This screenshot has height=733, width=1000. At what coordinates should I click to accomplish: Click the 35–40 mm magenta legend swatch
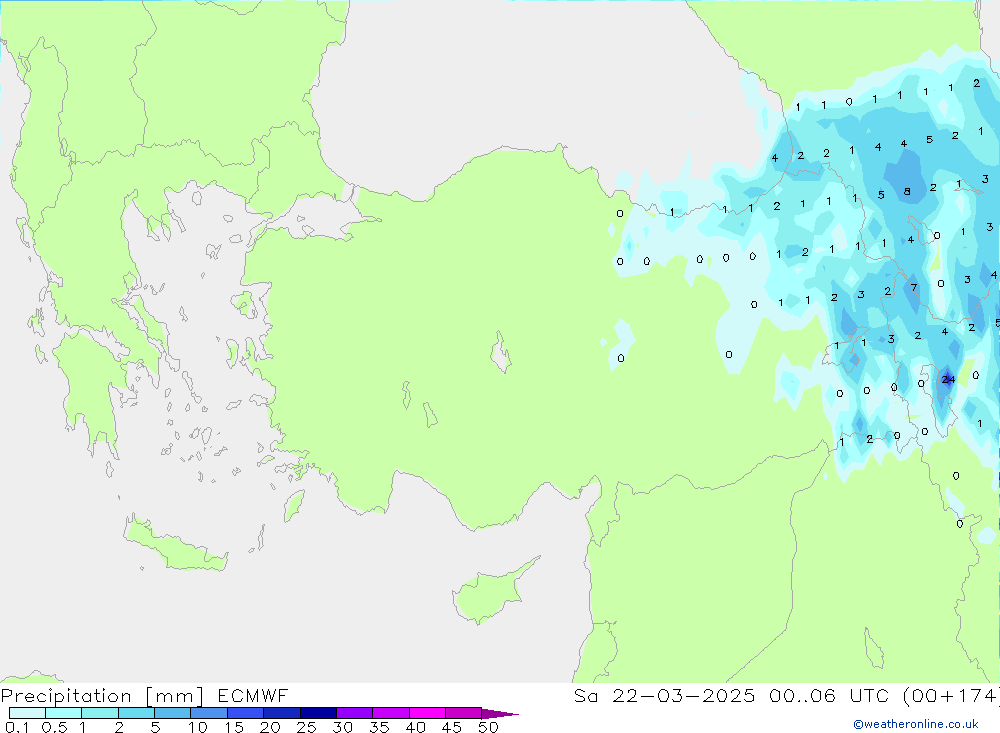point(390,713)
